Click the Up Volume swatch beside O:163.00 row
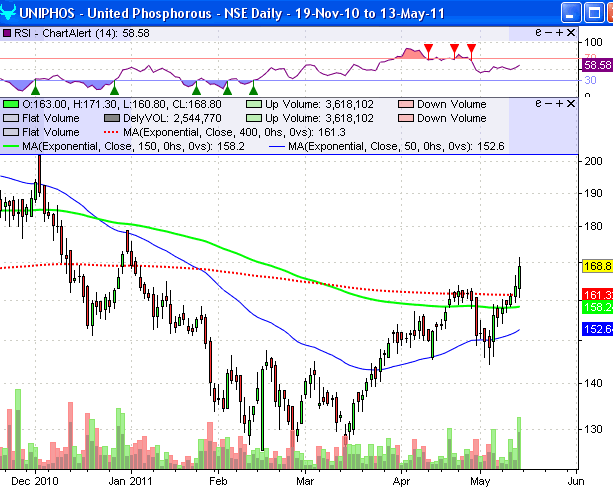The height and width of the screenshot is (489, 613). [254, 104]
